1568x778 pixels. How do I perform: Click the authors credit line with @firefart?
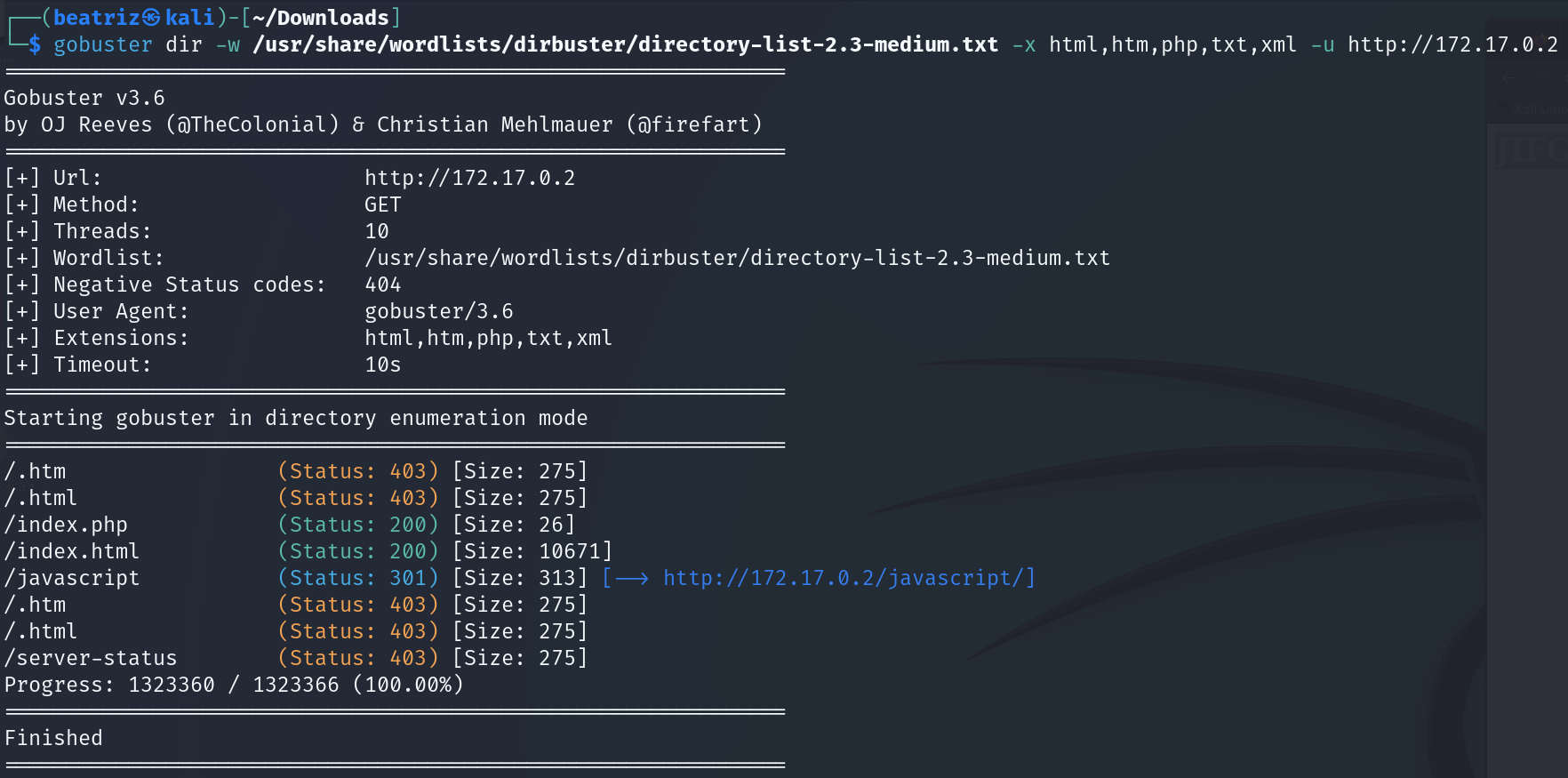pyautogui.click(x=383, y=124)
